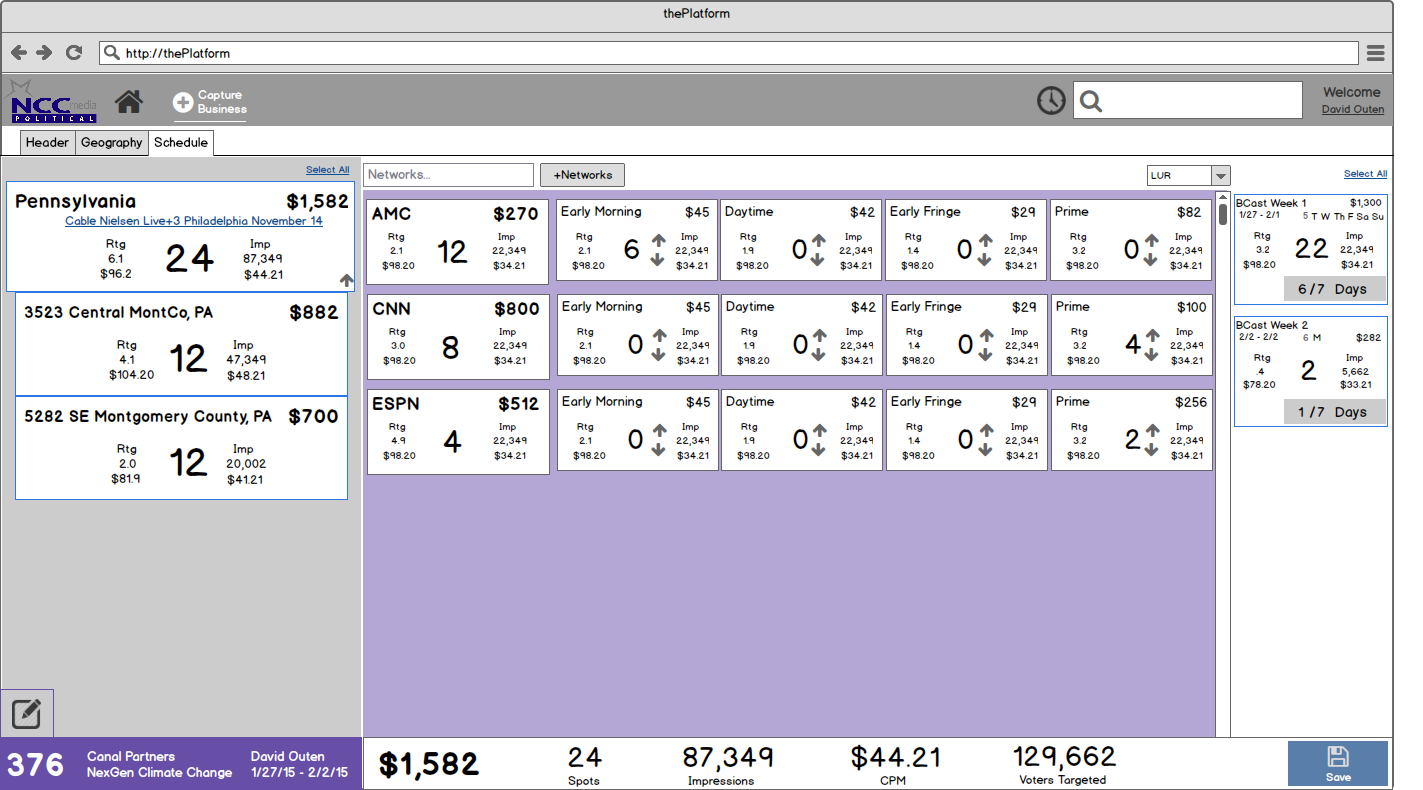Select the BCast Week 2 card
This screenshot has width=1423, height=790.
click(1310, 371)
